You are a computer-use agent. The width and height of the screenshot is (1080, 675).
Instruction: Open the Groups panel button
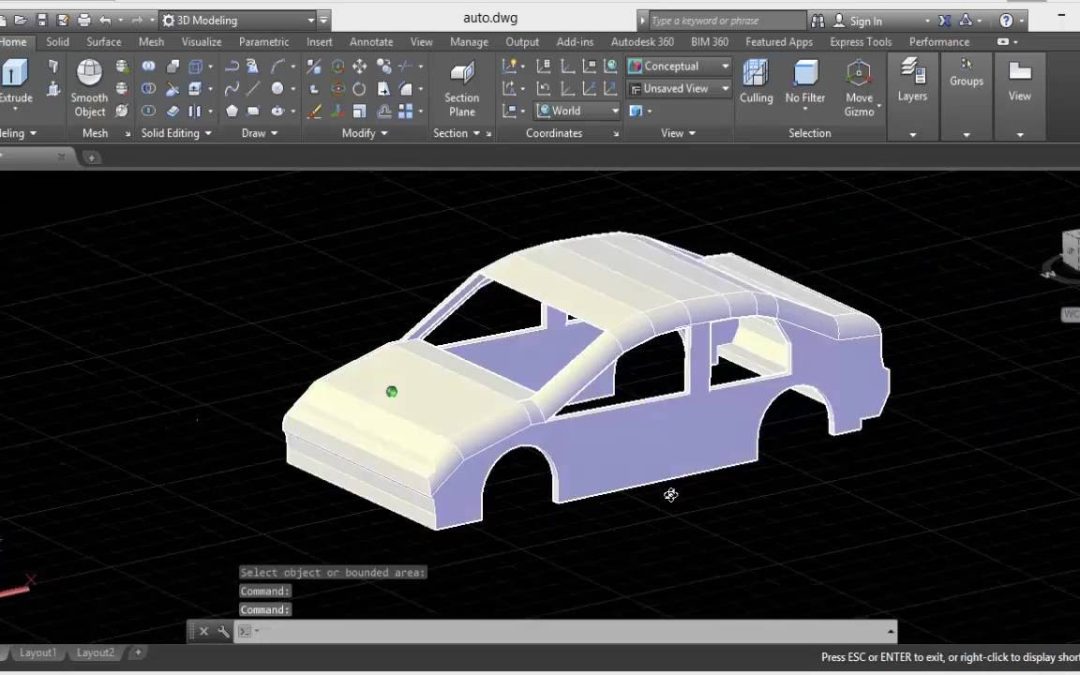(966, 72)
